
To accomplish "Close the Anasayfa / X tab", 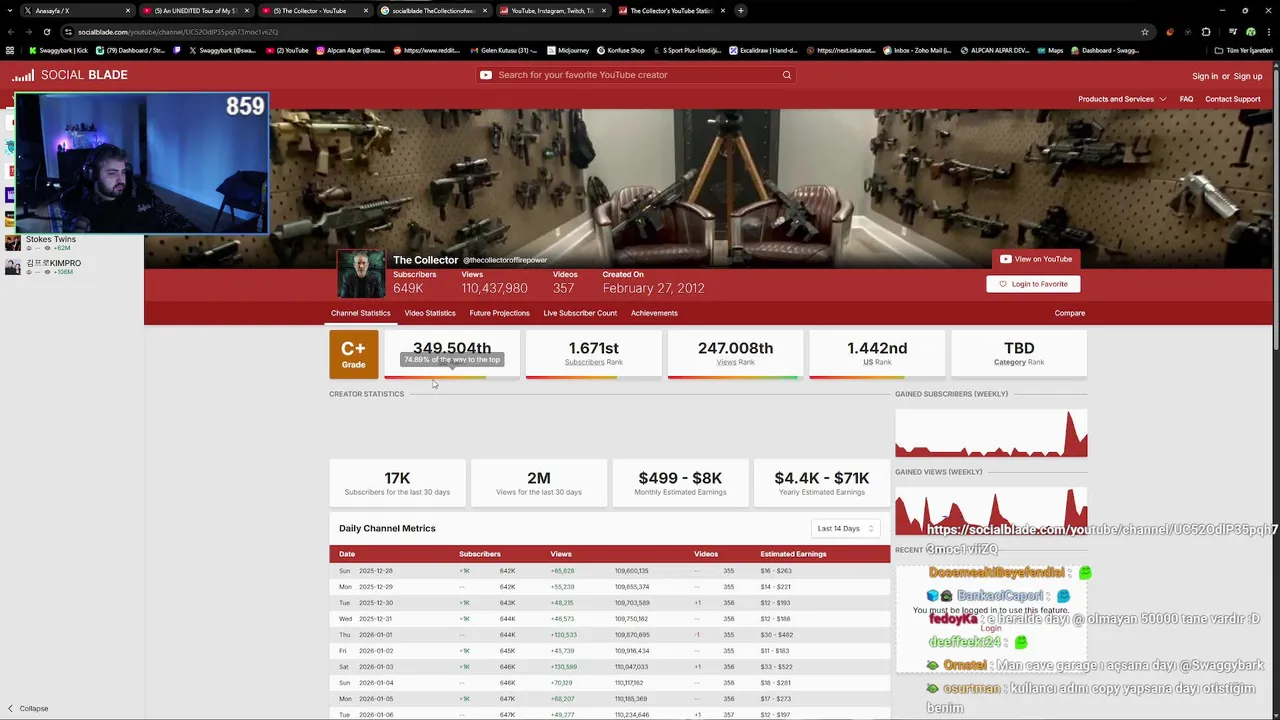I will point(128,11).
